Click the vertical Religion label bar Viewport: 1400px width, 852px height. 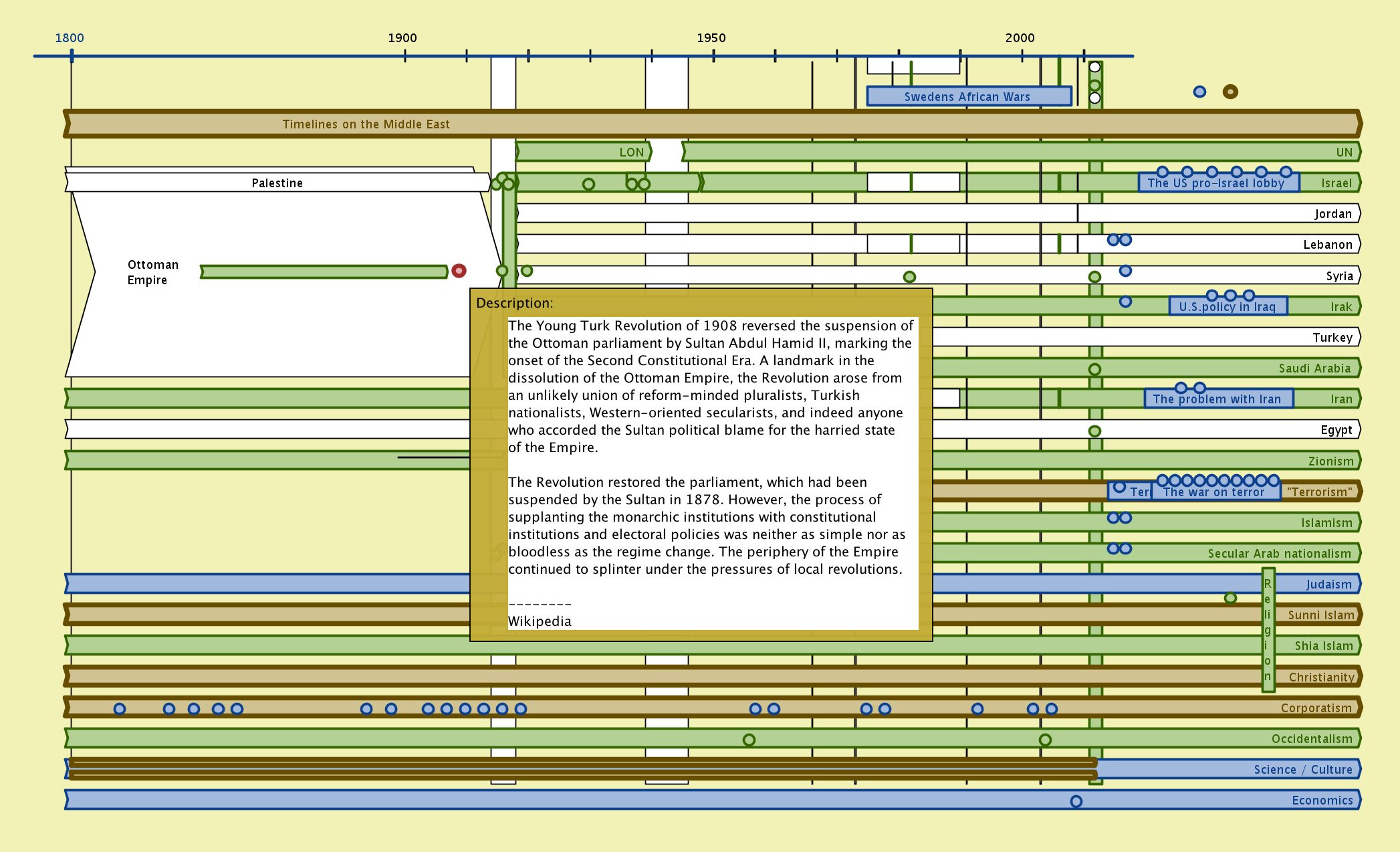(x=1268, y=629)
